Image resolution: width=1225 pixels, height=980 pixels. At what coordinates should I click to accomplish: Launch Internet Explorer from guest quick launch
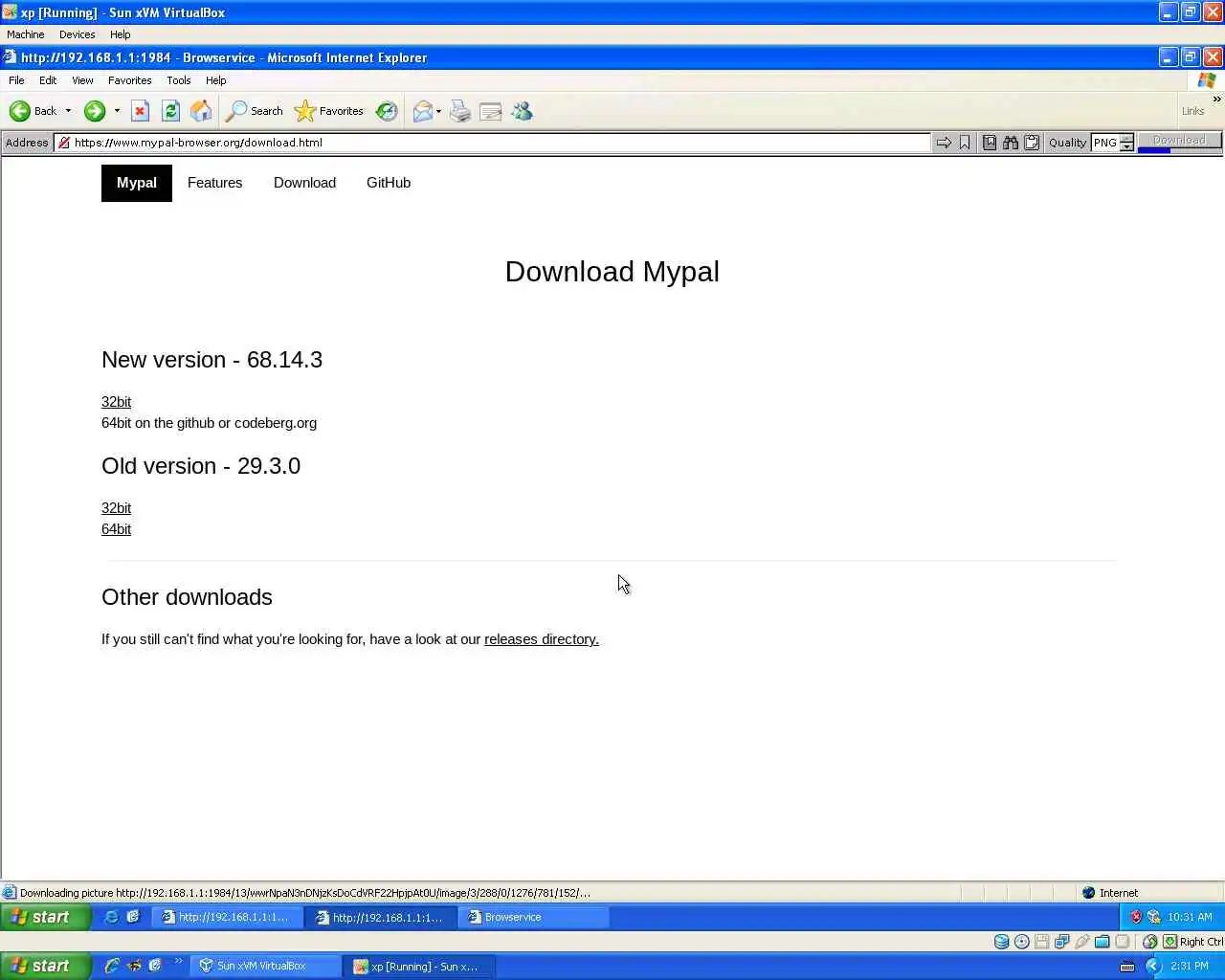pos(112,917)
